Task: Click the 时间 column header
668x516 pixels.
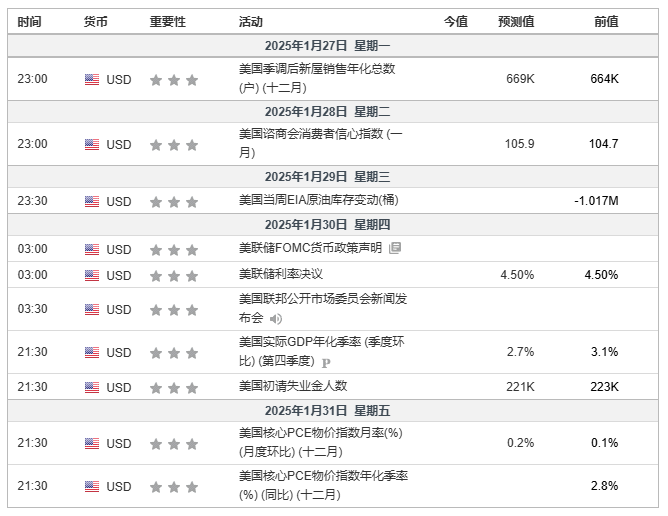Action: 30,22
